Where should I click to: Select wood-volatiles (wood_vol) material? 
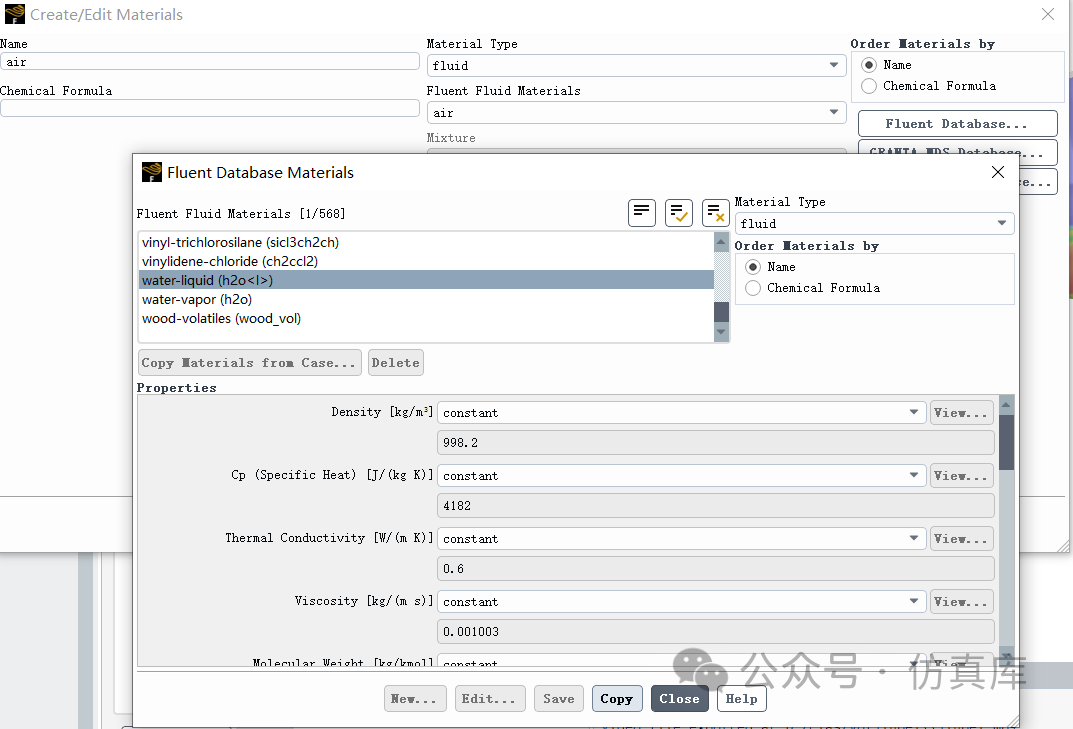(426, 319)
